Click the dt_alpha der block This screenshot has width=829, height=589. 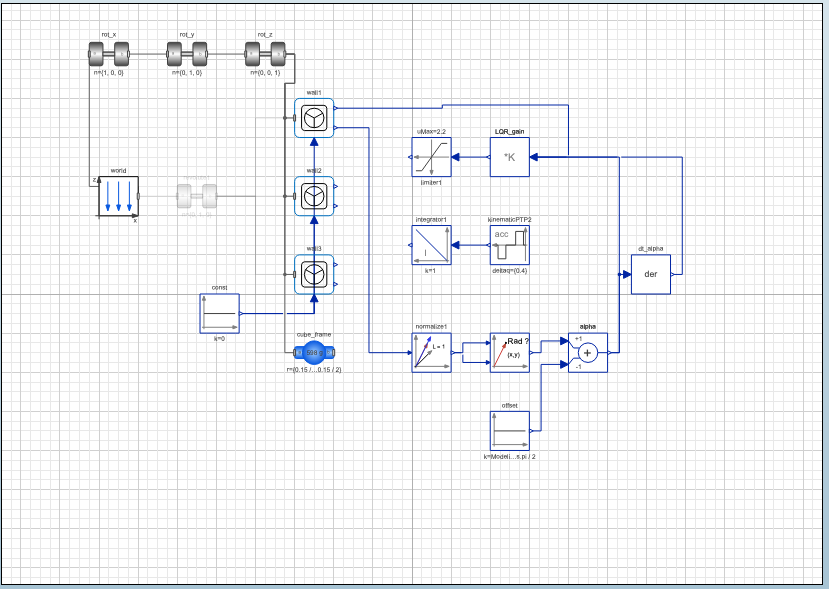[651, 274]
